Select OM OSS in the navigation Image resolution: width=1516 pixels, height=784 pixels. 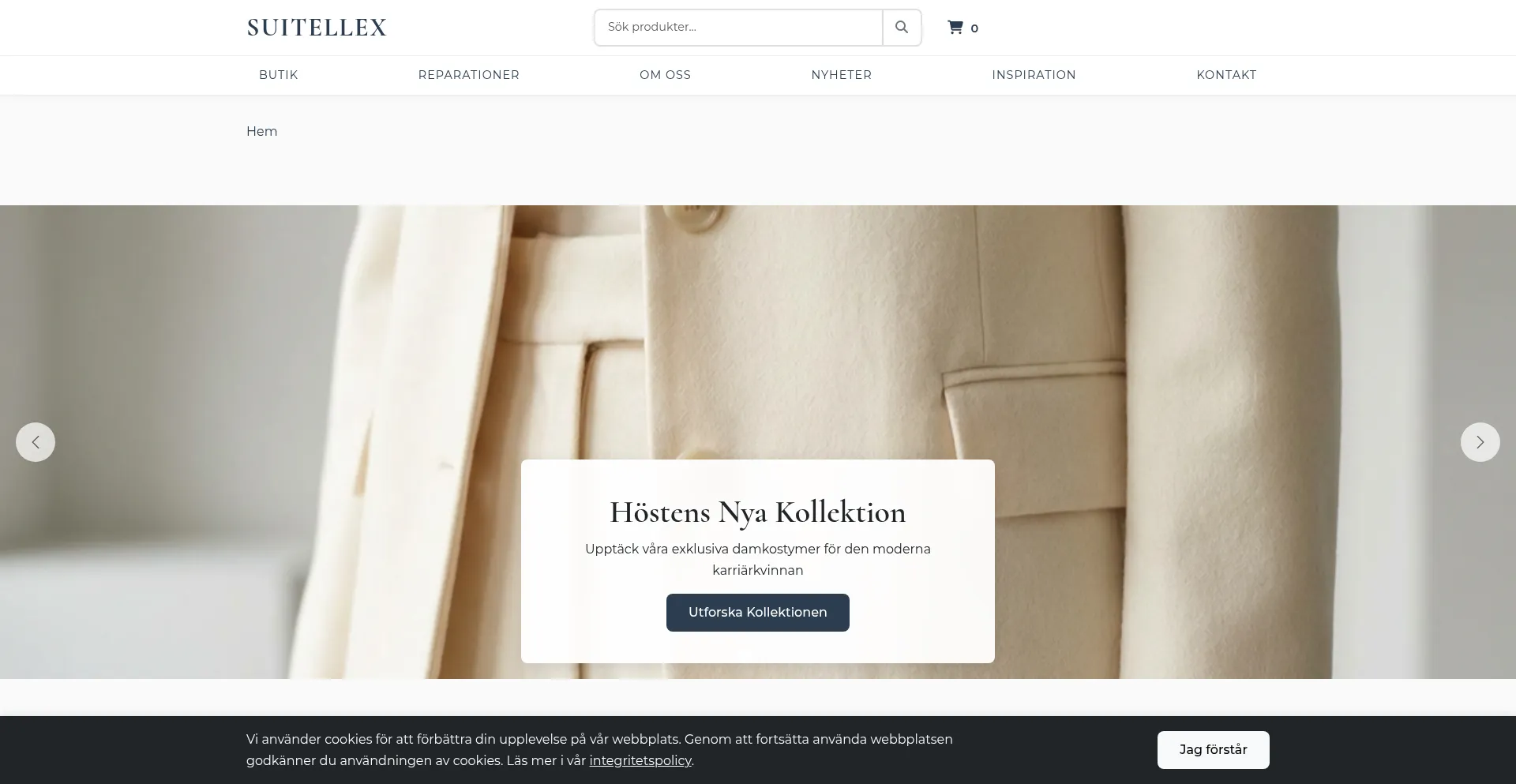pos(665,75)
